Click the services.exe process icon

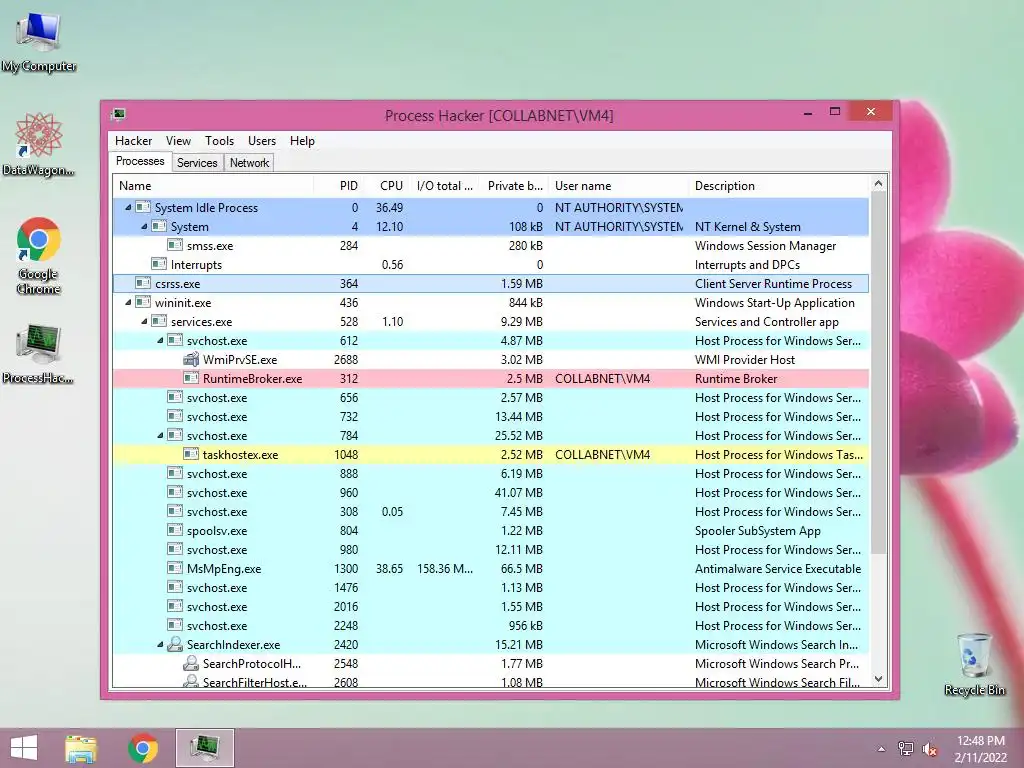pyautogui.click(x=159, y=321)
